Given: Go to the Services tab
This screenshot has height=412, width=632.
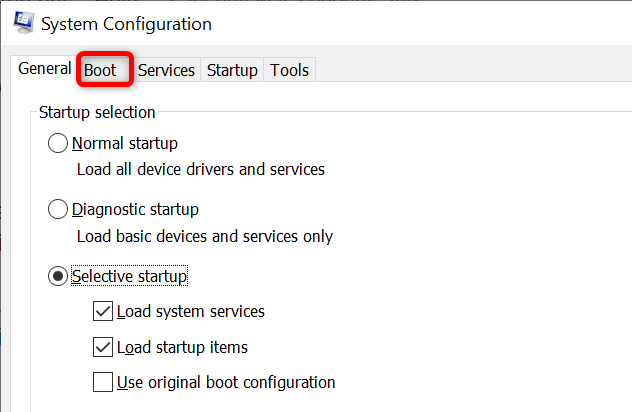Looking at the screenshot, I should pyautogui.click(x=166, y=70).
